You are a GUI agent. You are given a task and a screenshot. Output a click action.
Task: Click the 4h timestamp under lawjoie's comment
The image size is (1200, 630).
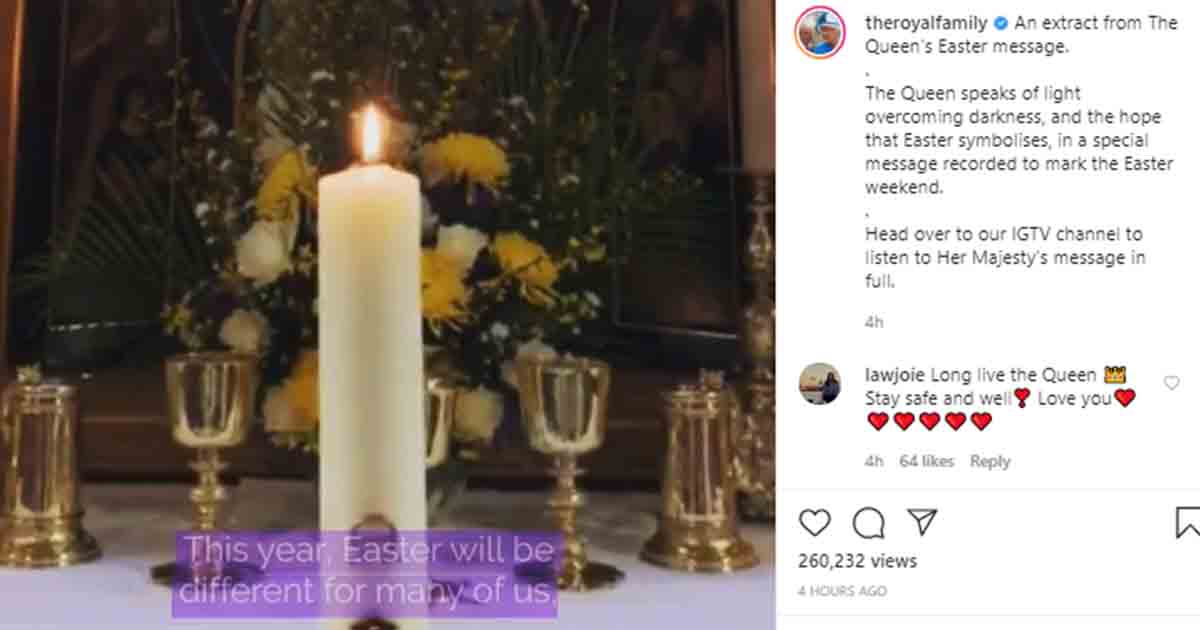click(874, 461)
